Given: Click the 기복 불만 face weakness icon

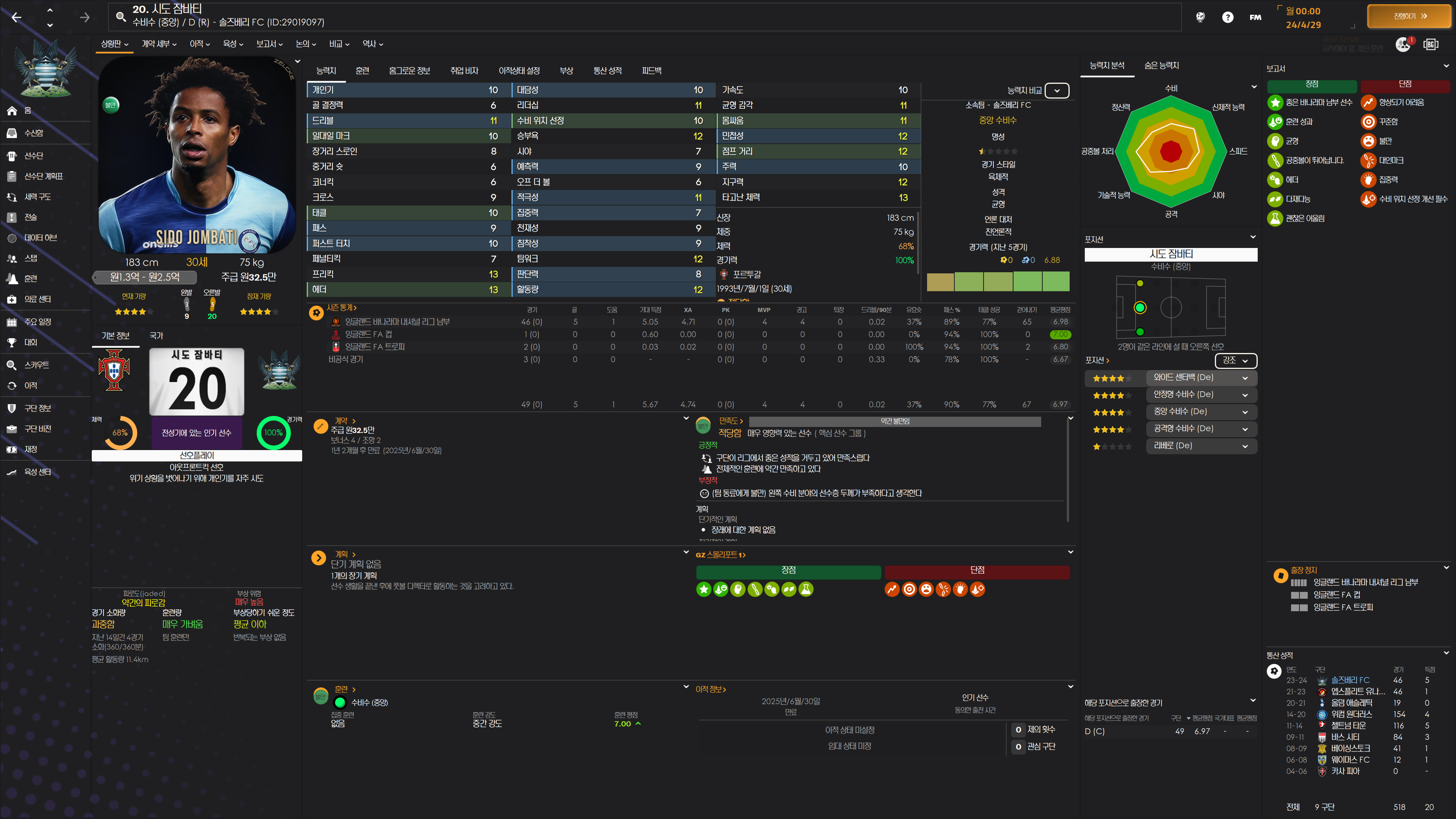Looking at the screenshot, I should tap(1368, 141).
